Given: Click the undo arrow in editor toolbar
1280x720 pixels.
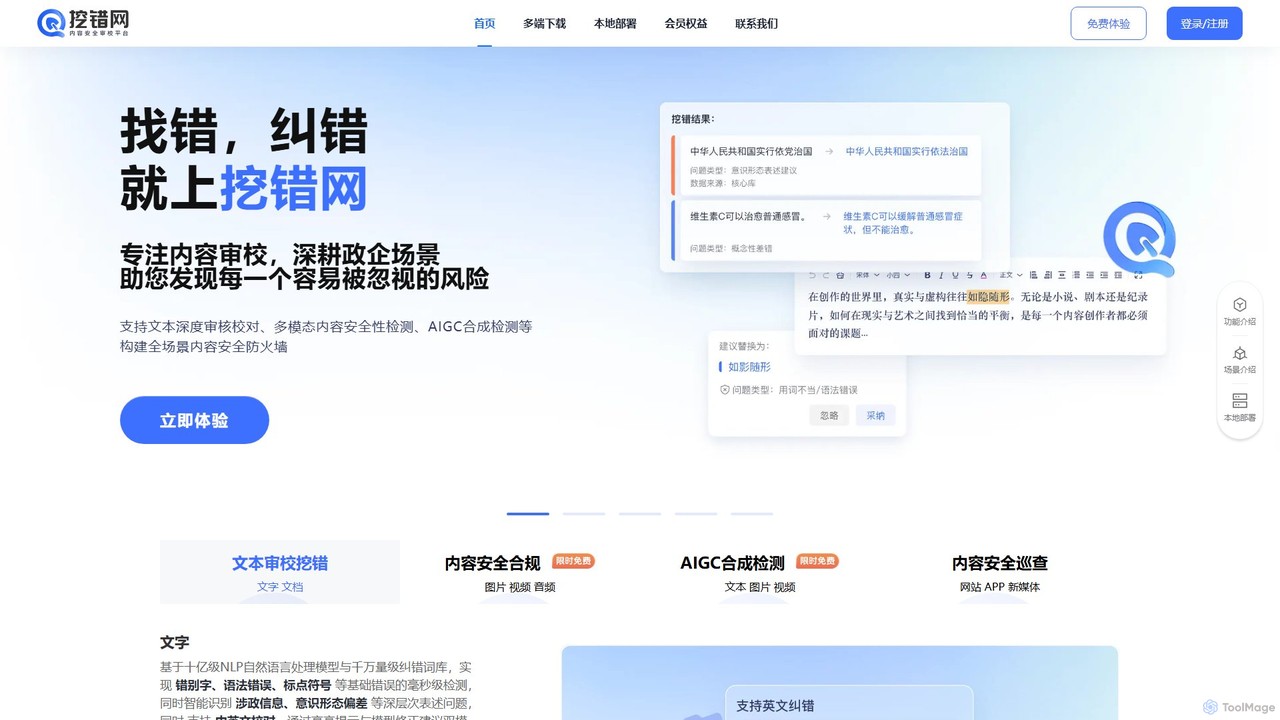Looking at the screenshot, I should pyautogui.click(x=812, y=275).
